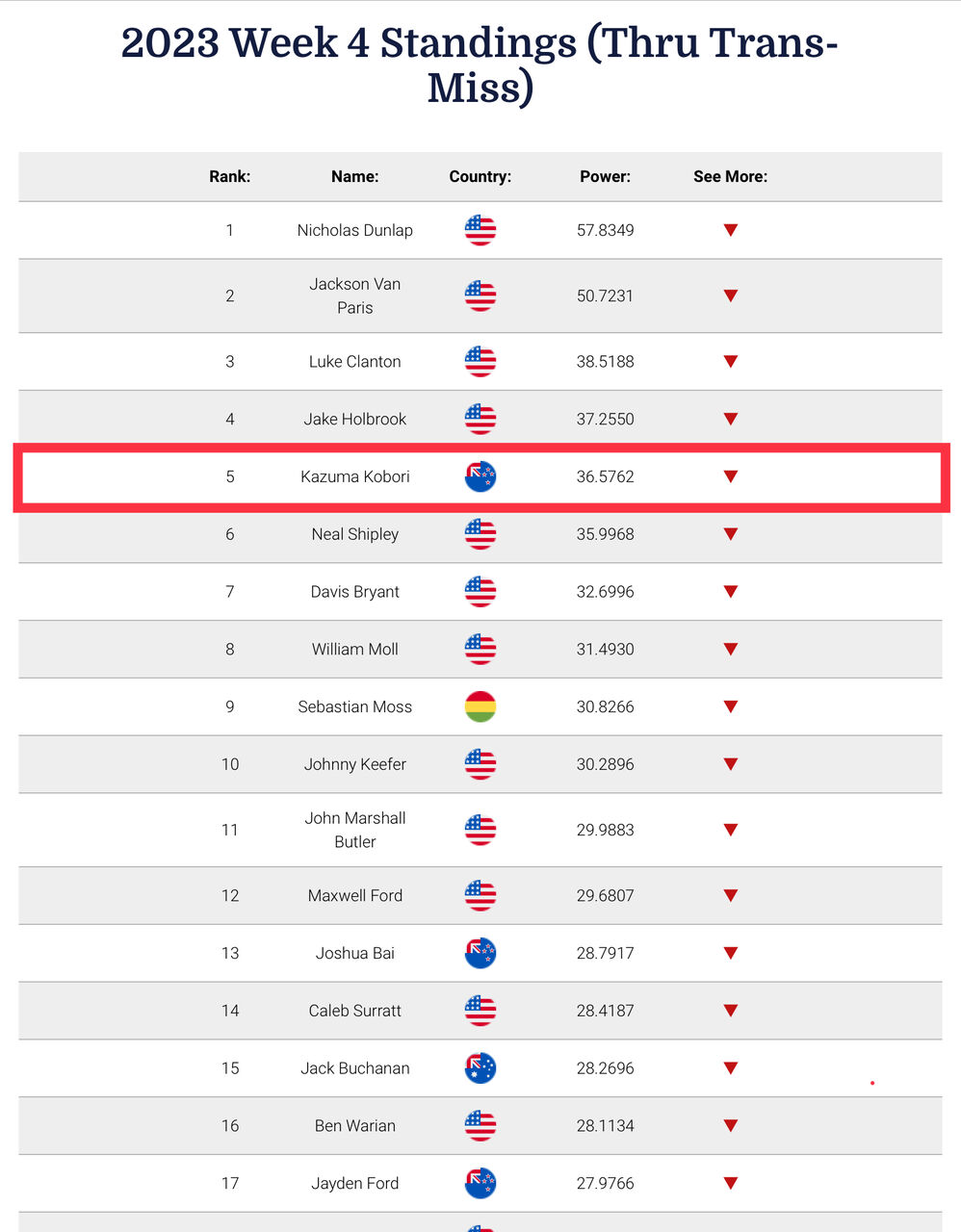
Task: Click Sebastian Moss's Bolivia flag icon
Action: [480, 706]
